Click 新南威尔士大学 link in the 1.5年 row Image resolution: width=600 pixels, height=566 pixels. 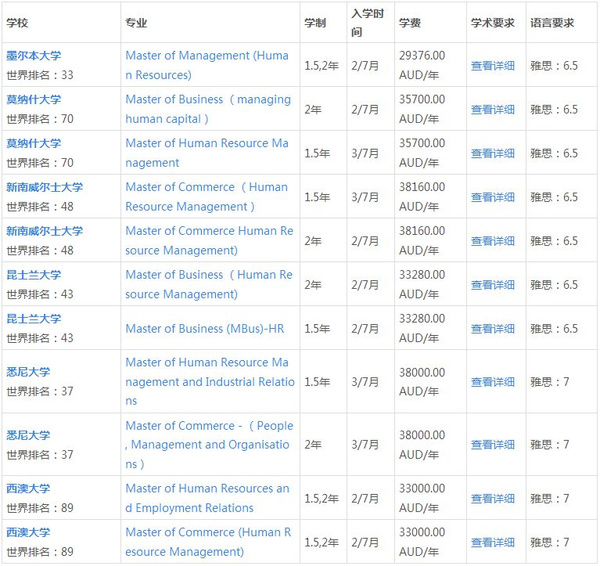click(x=44, y=187)
